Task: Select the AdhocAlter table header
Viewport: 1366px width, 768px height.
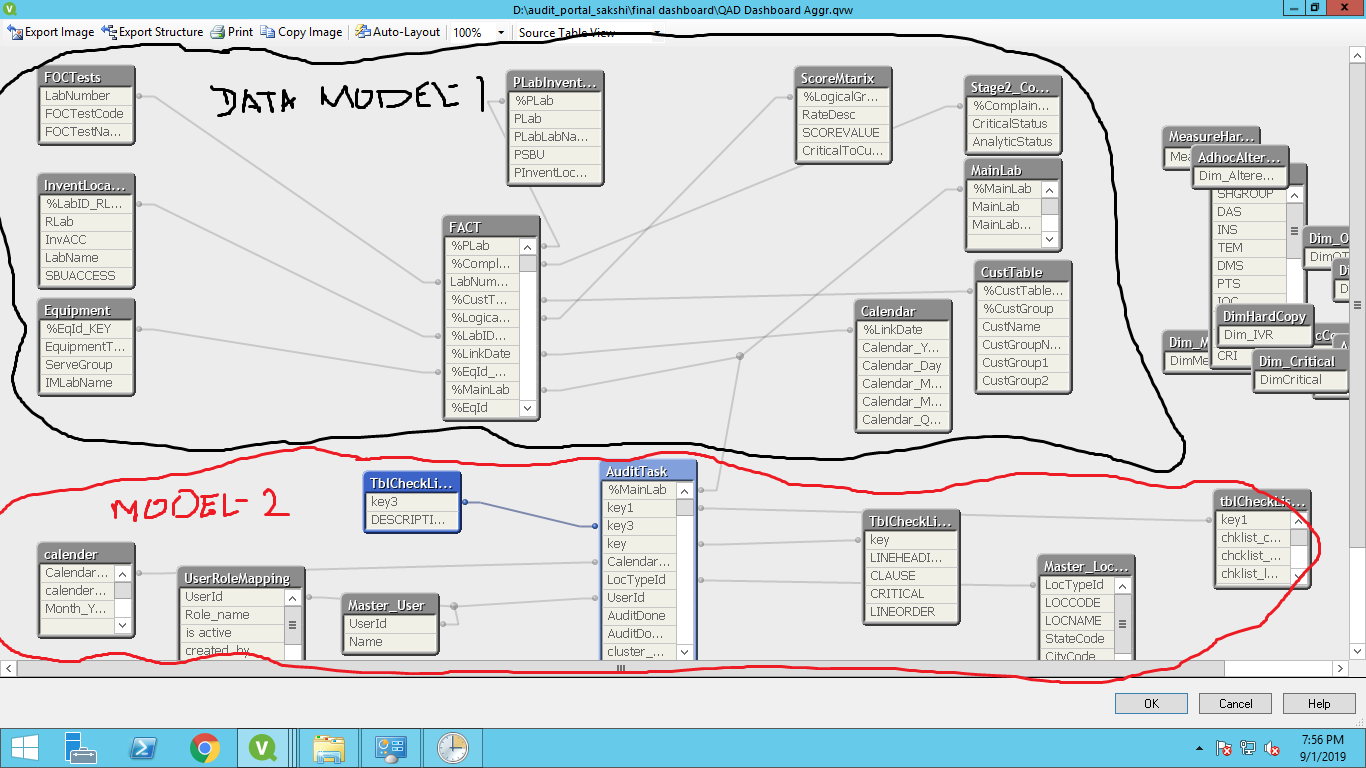Action: point(1239,157)
